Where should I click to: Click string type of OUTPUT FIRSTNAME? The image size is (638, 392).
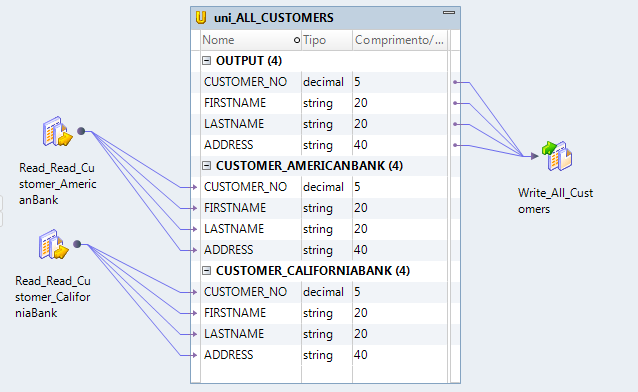pos(318,103)
